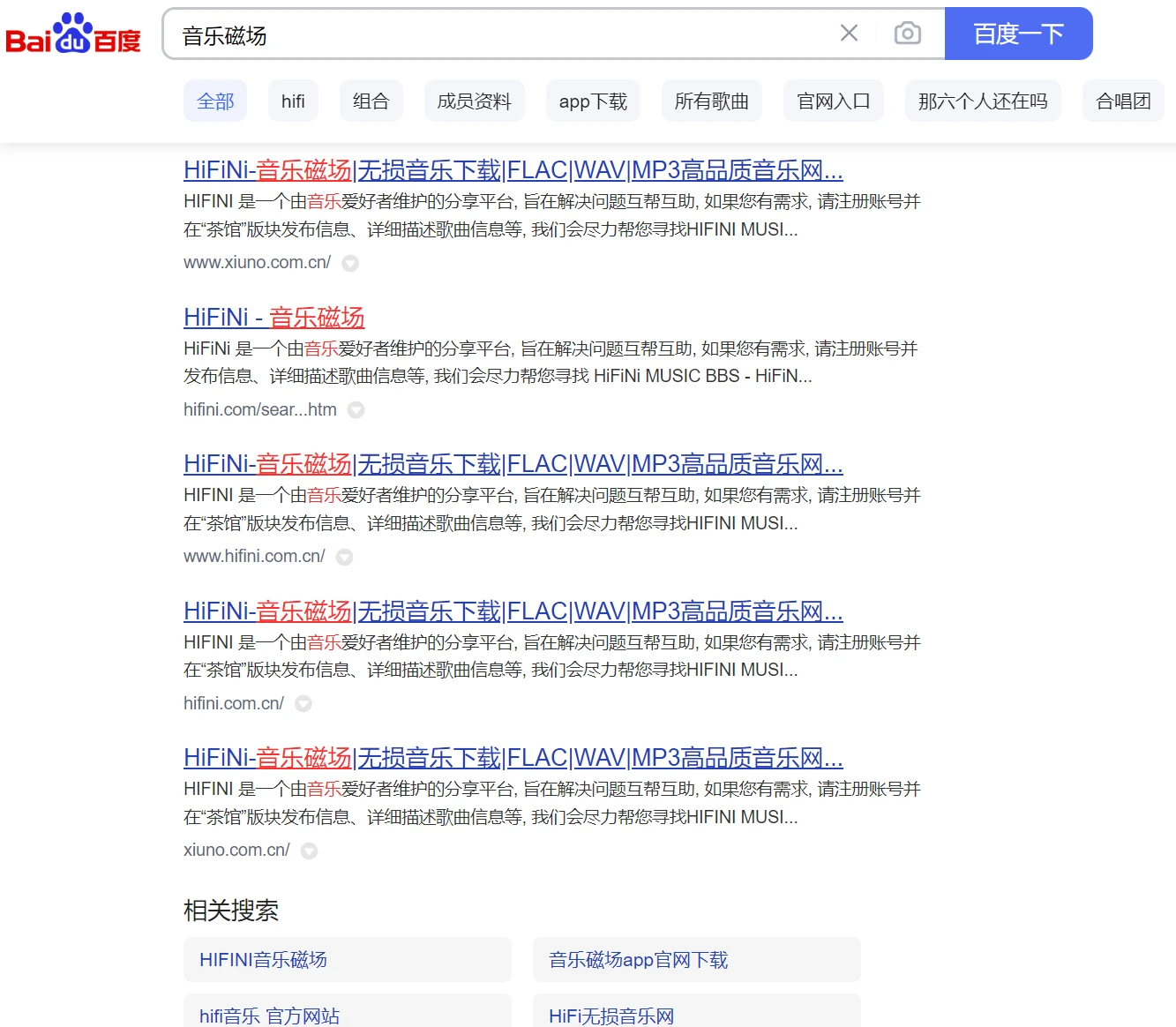Open HiFiNi result title above www.hifini.com.cn
The image size is (1176, 1027).
tap(513, 463)
